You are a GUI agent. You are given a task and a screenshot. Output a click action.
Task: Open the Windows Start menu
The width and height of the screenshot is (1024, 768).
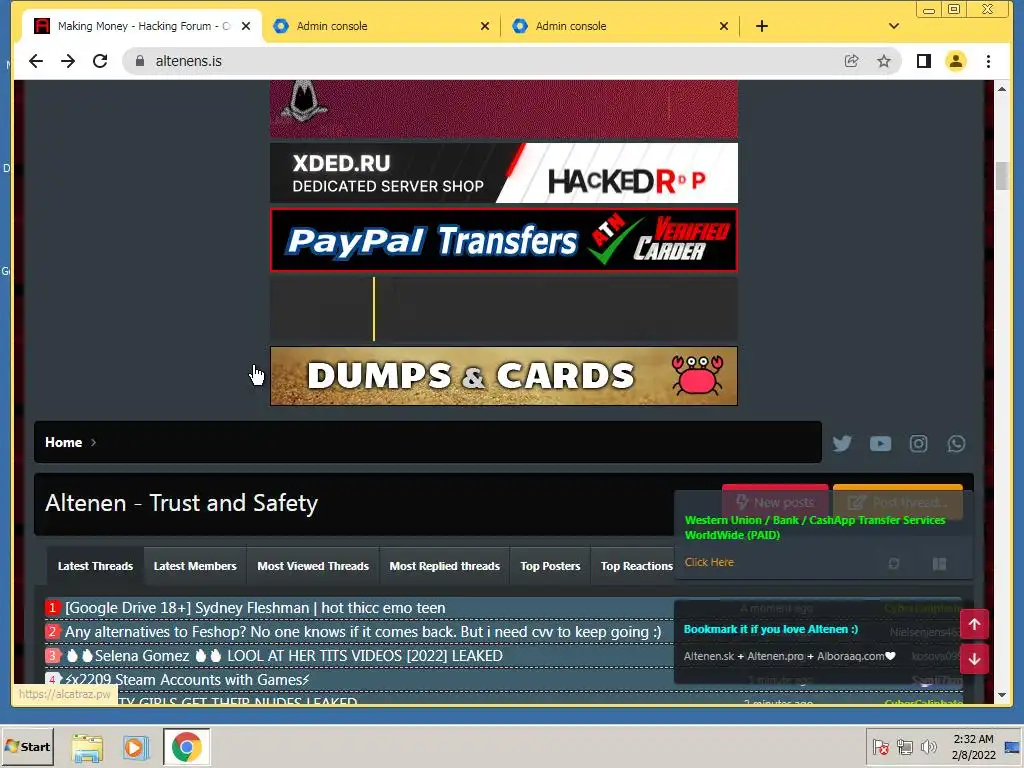(27, 746)
